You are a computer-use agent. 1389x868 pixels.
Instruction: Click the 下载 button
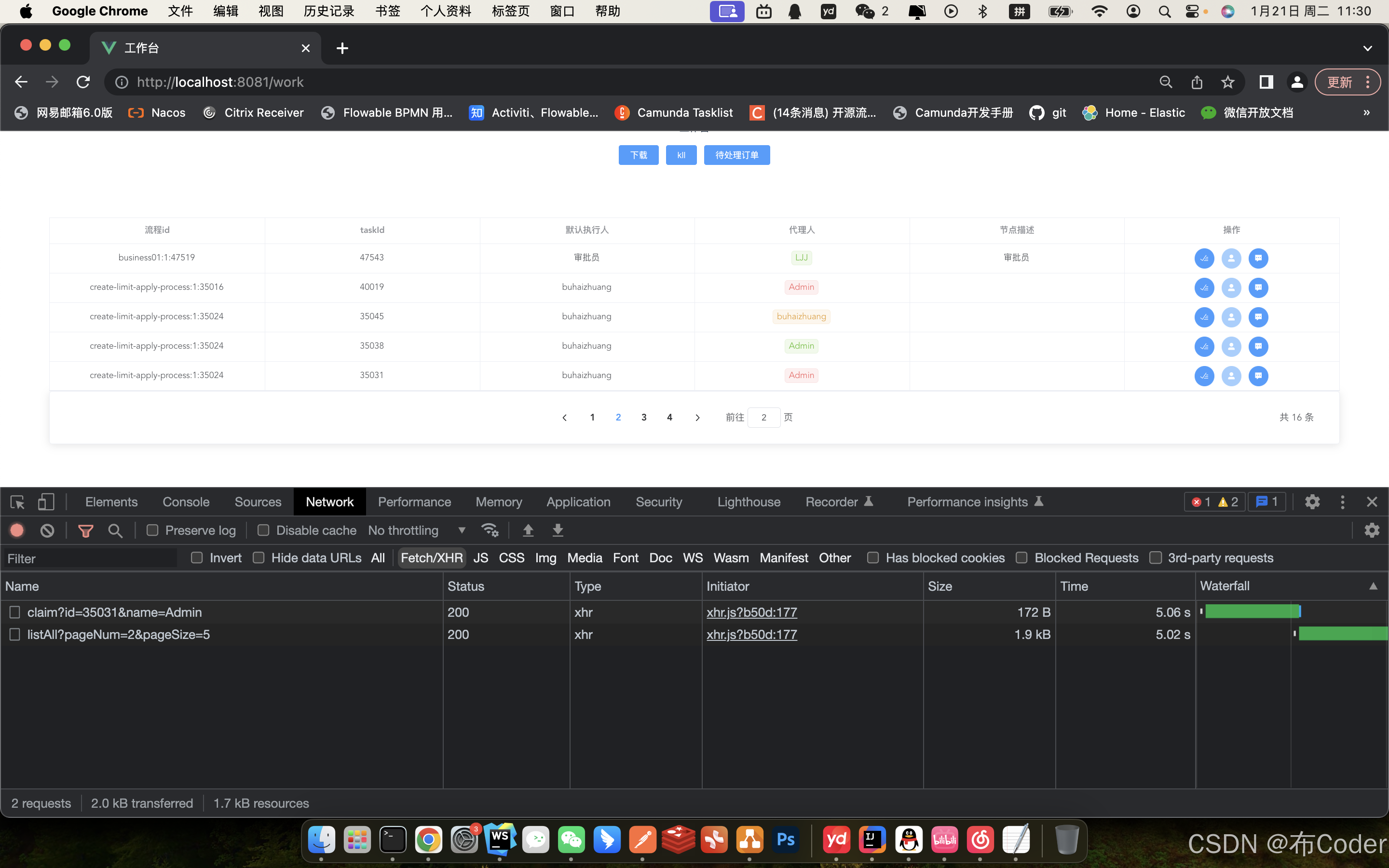coord(638,155)
